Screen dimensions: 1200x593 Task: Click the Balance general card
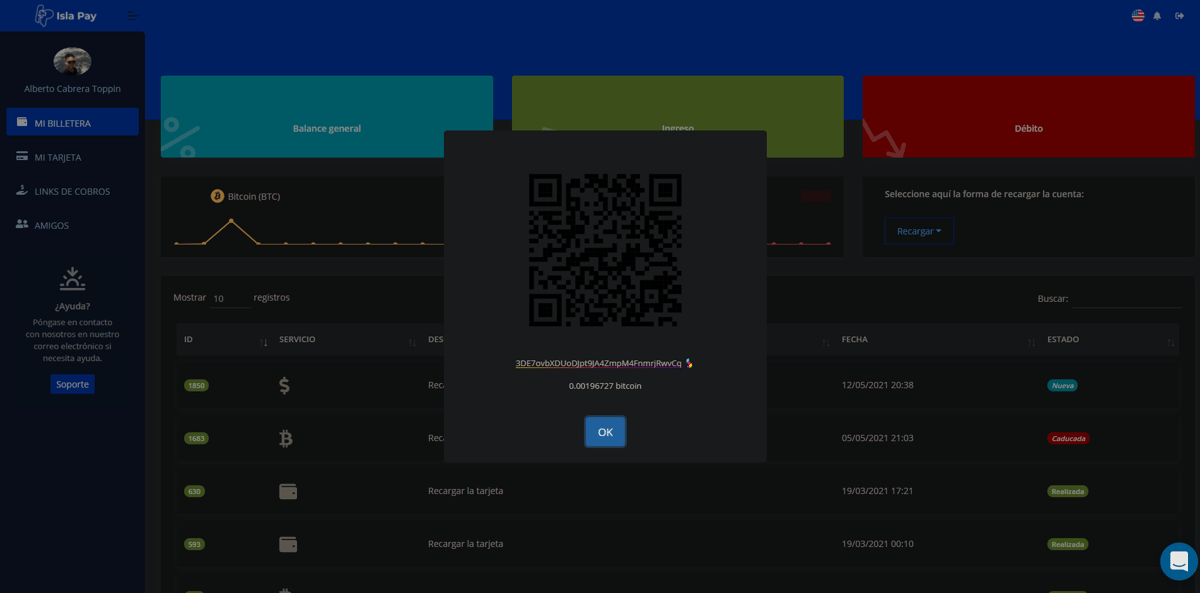(327, 117)
